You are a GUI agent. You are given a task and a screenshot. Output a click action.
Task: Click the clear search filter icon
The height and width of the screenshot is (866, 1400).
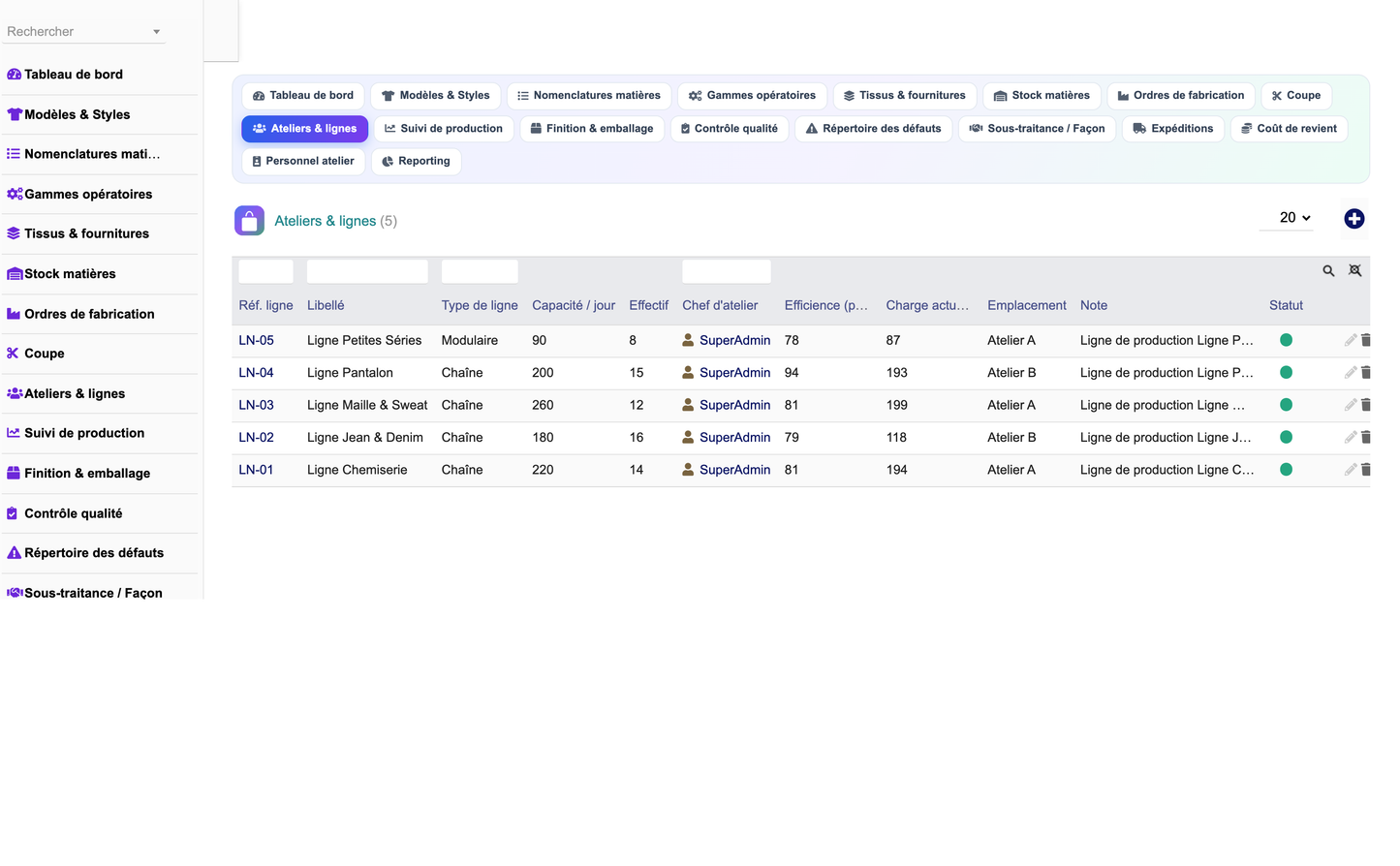[x=1354, y=271]
